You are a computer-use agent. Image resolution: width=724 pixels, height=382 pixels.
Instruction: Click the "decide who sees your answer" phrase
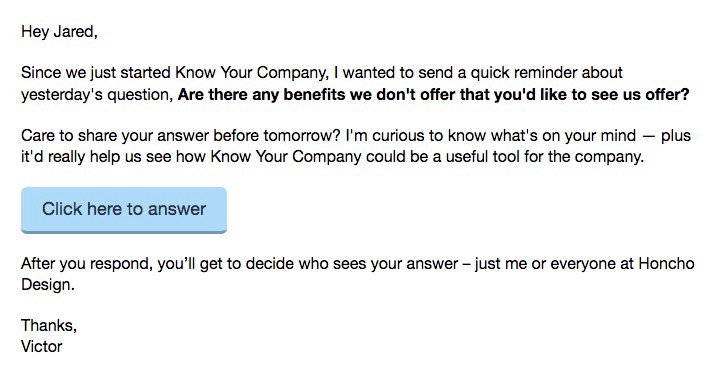(x=352, y=264)
